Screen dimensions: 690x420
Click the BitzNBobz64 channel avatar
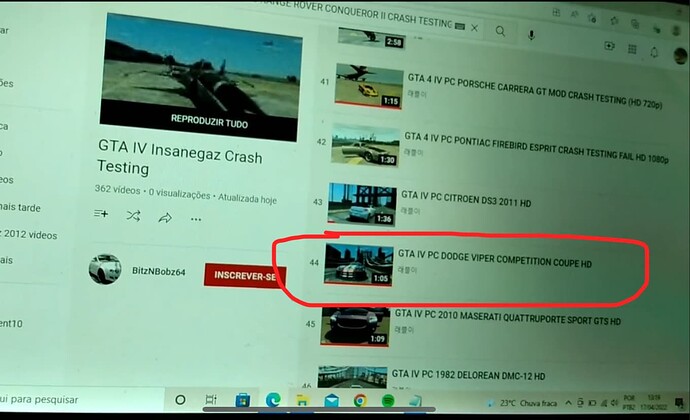(x=105, y=270)
